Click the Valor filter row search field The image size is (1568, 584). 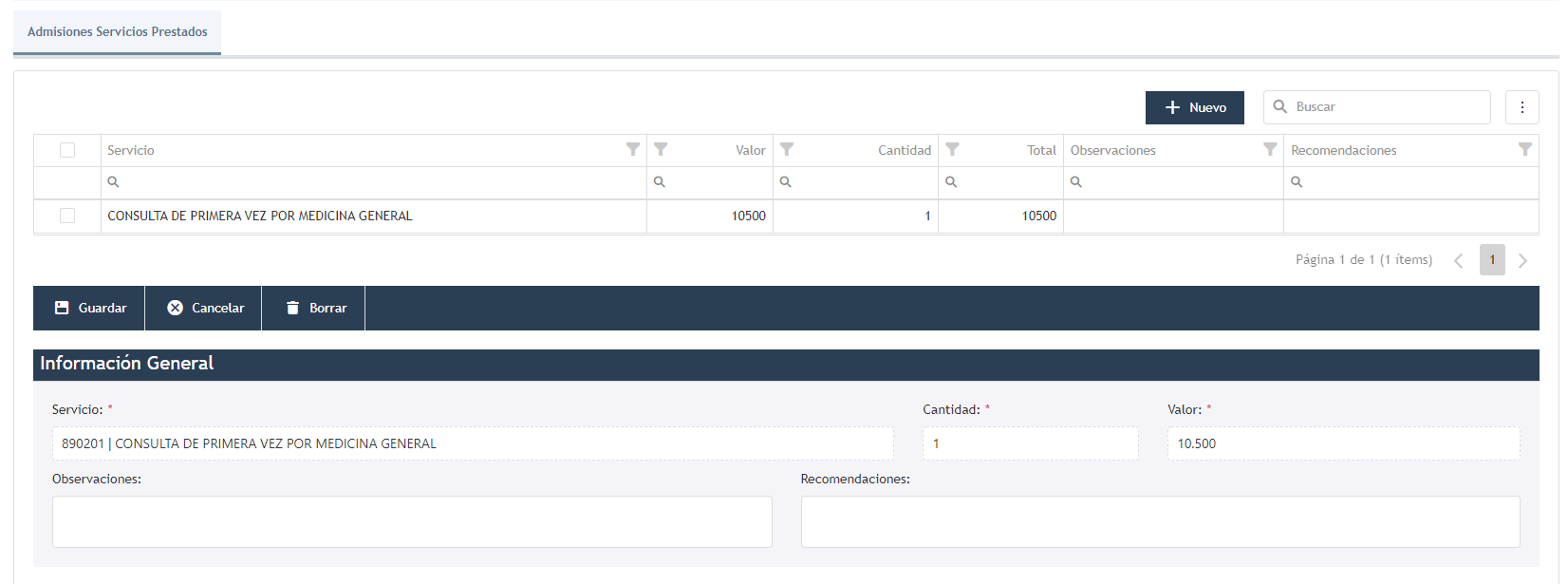(x=710, y=182)
